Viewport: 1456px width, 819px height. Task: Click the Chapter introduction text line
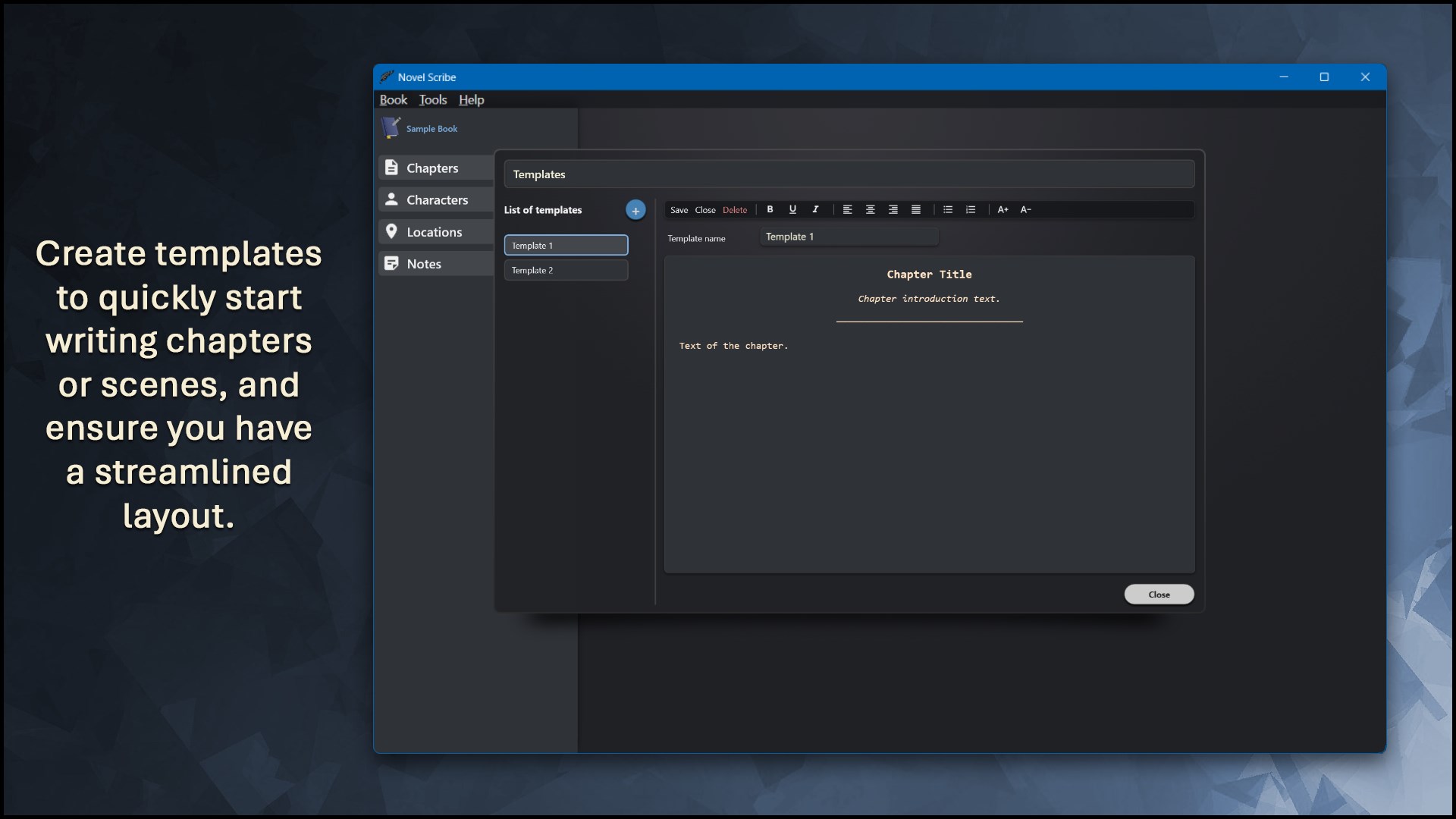(x=929, y=299)
